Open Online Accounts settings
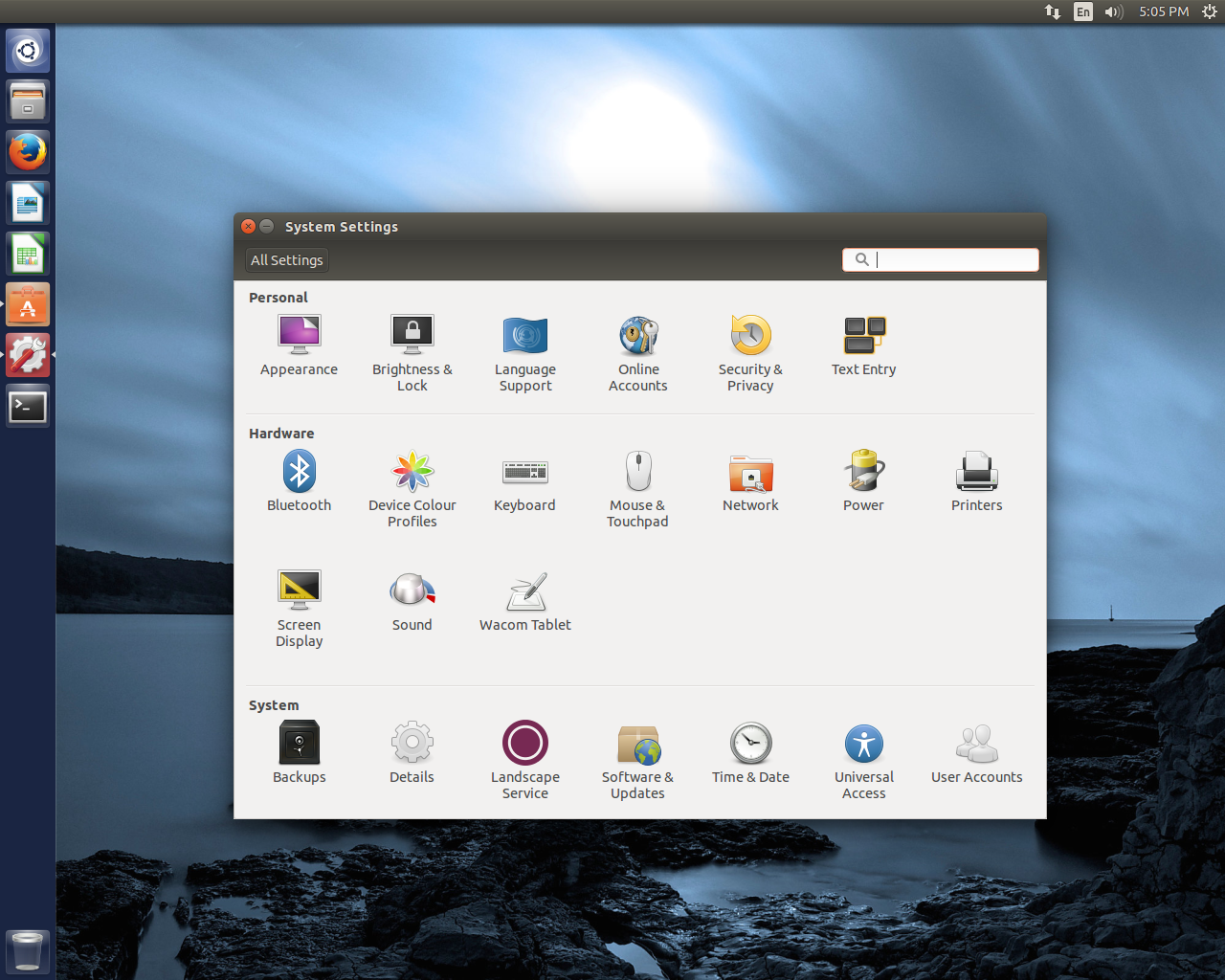The height and width of the screenshot is (980, 1225). tap(638, 353)
